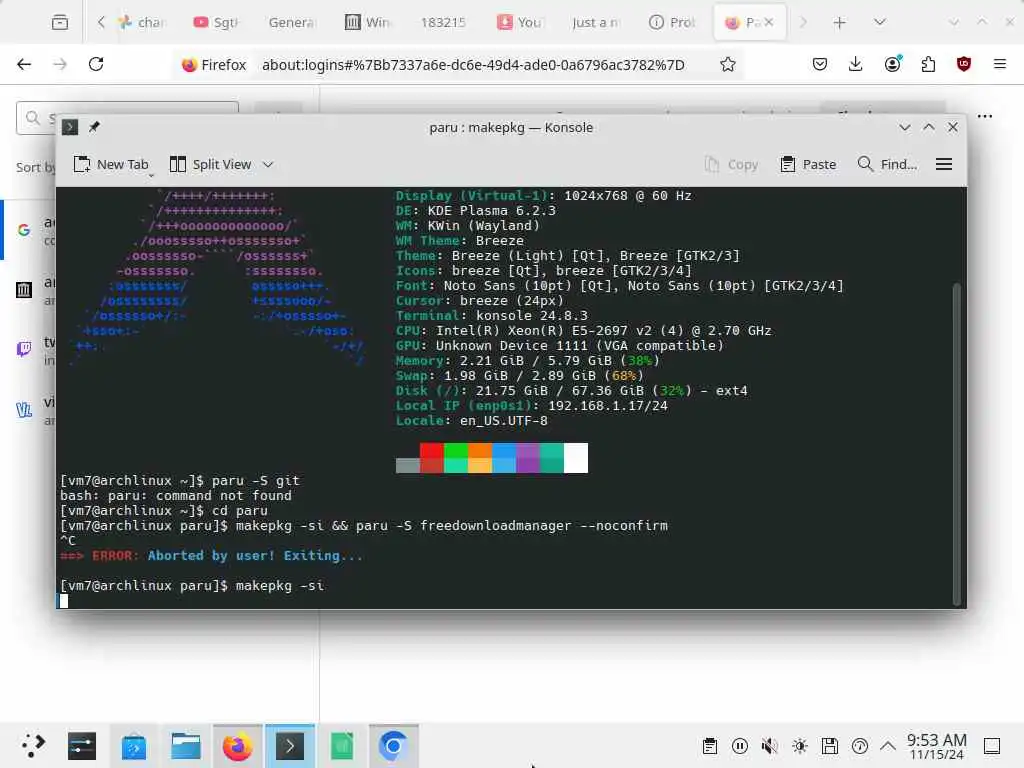Image resolution: width=1024 pixels, height=768 pixels.
Task: Bookmark this page with star icon
Action: coord(728,64)
